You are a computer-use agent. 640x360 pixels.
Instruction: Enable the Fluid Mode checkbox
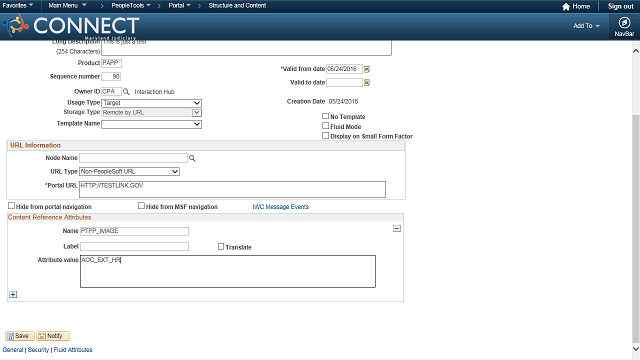point(325,126)
